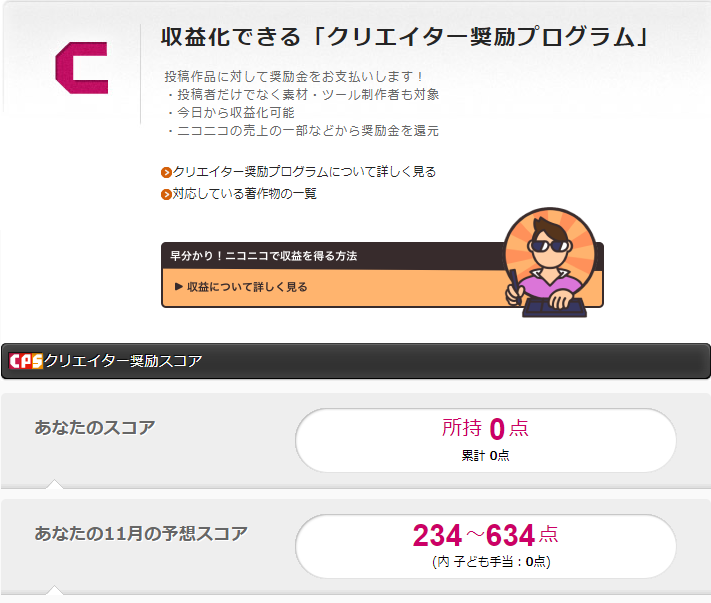This screenshot has width=711, height=603.
Task: Open the 対応している著作物の一覧 link
Action: pyautogui.click(x=244, y=194)
